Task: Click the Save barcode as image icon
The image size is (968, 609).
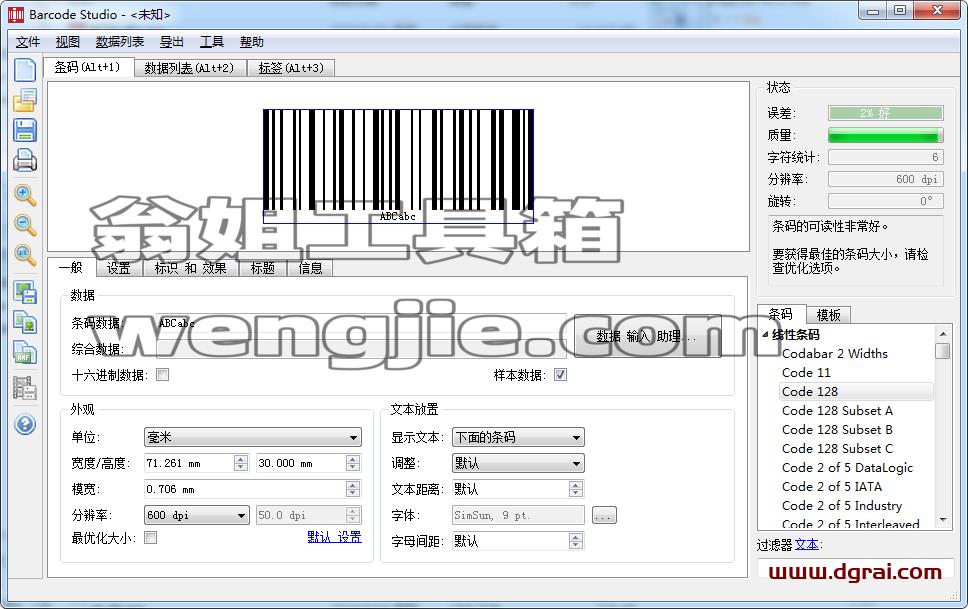Action: (25, 292)
